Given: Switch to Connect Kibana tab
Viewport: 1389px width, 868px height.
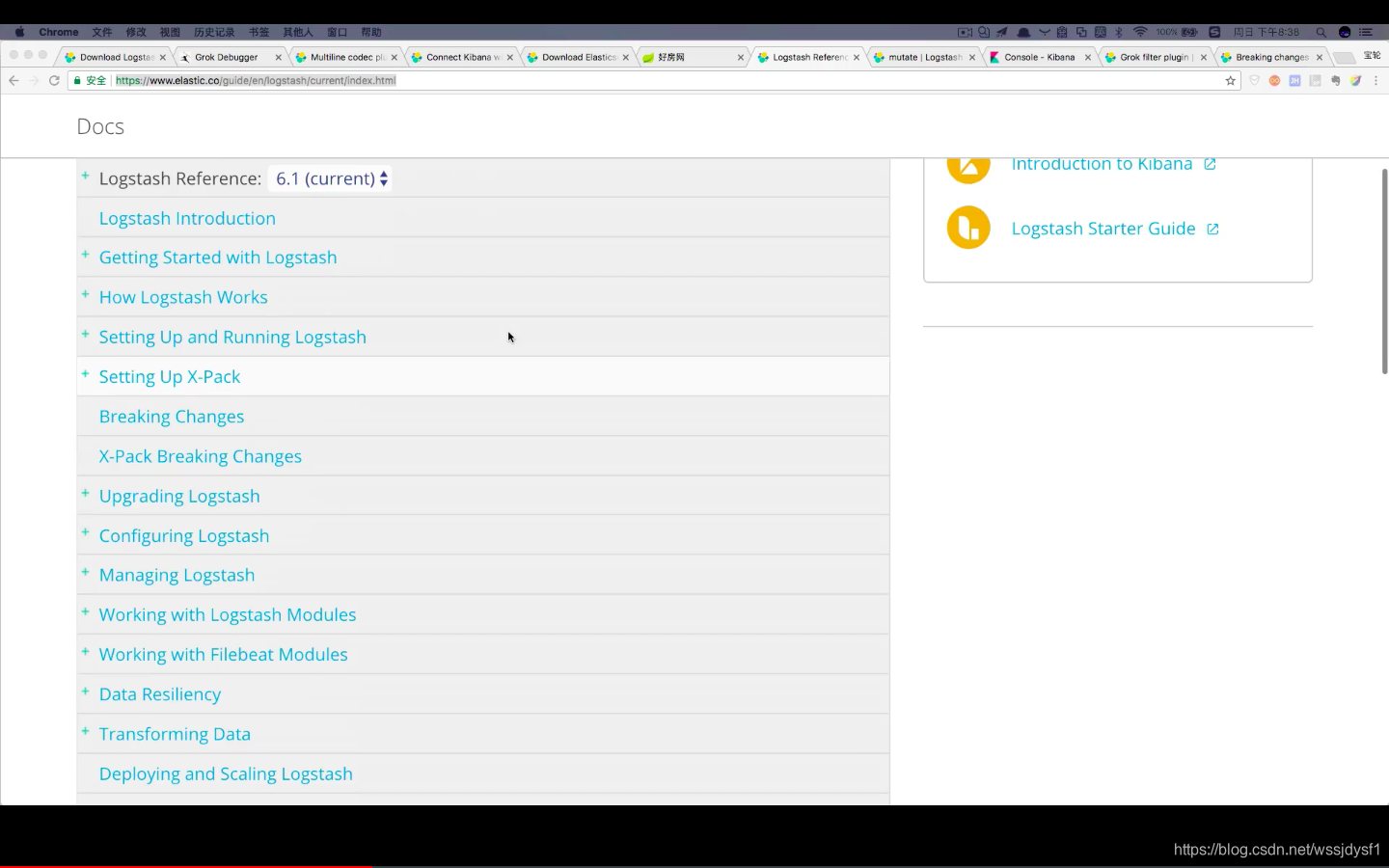Looking at the screenshot, I should (x=463, y=57).
